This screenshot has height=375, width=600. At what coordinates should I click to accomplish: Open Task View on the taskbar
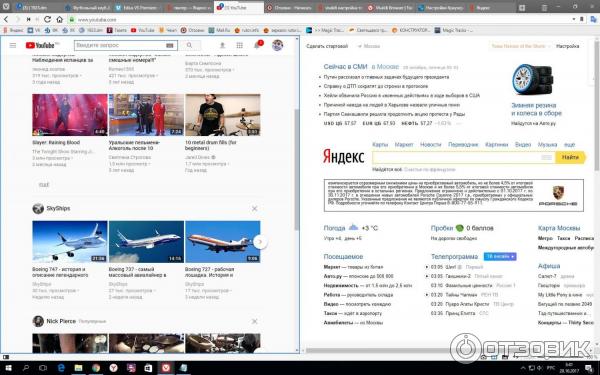tap(43, 368)
